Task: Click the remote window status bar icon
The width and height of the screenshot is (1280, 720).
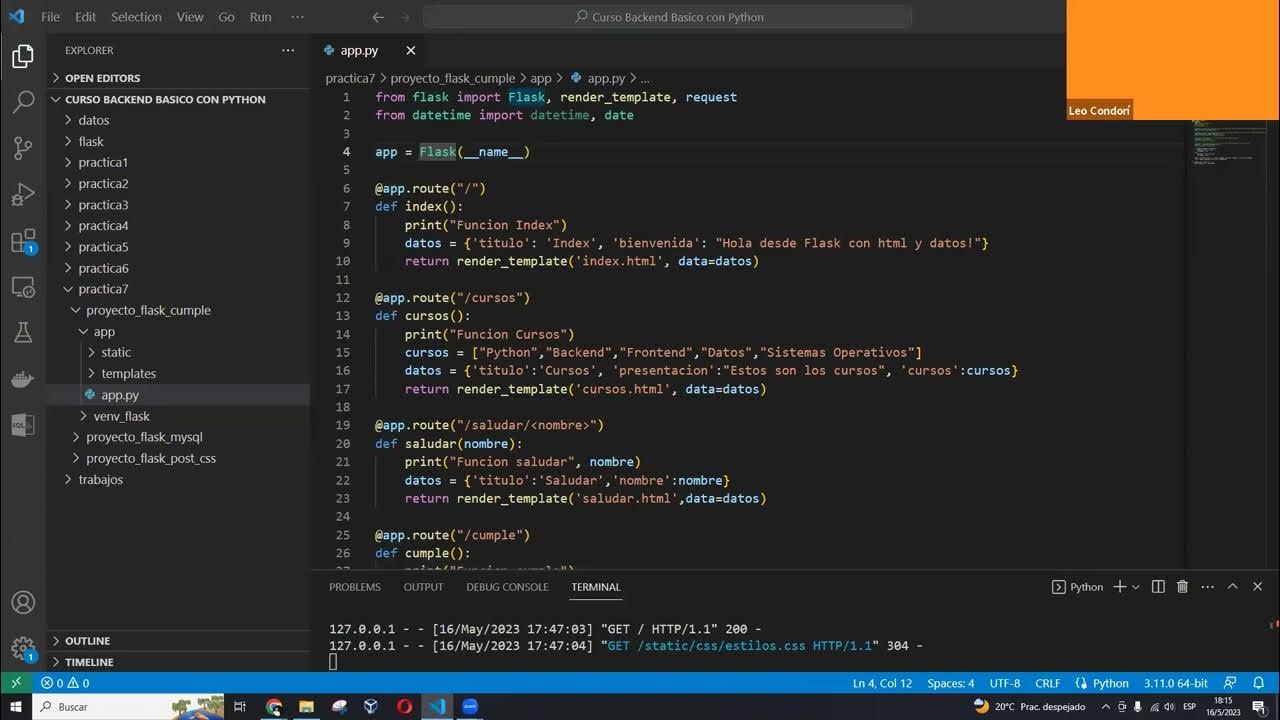Action: pyautogui.click(x=15, y=683)
